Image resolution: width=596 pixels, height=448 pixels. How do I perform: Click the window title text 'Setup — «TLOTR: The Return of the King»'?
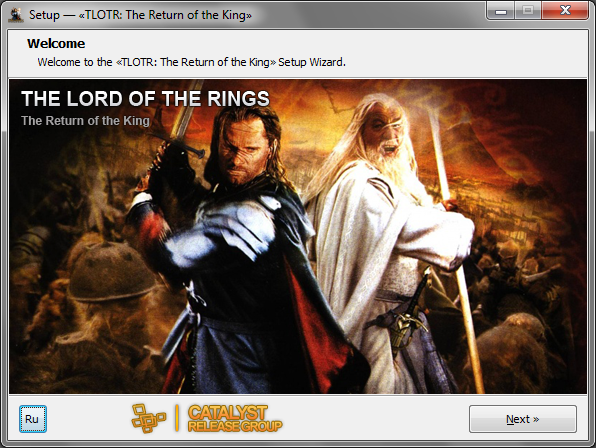(x=140, y=15)
